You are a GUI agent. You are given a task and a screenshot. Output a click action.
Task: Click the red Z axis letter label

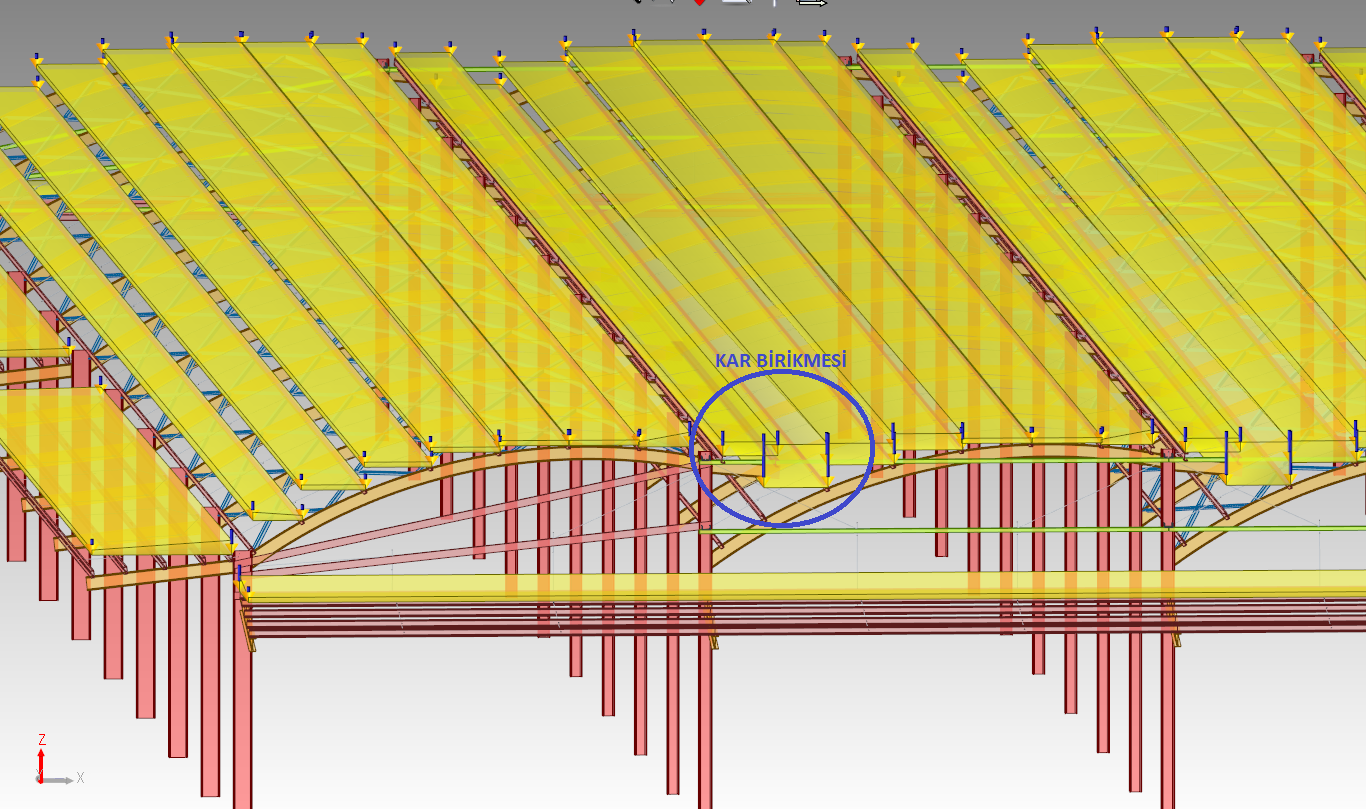(x=42, y=740)
